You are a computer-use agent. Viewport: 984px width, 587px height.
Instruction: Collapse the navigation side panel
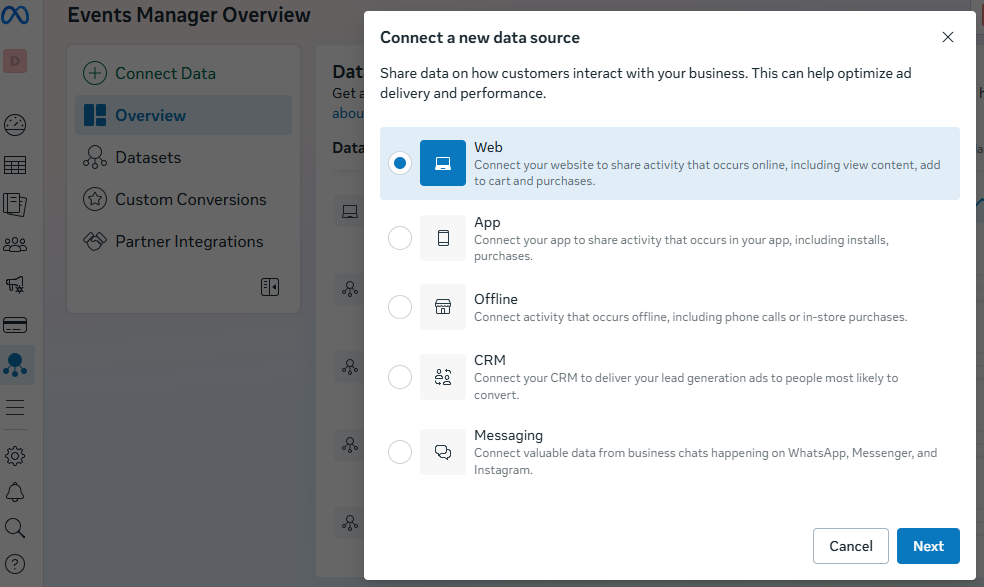click(269, 287)
